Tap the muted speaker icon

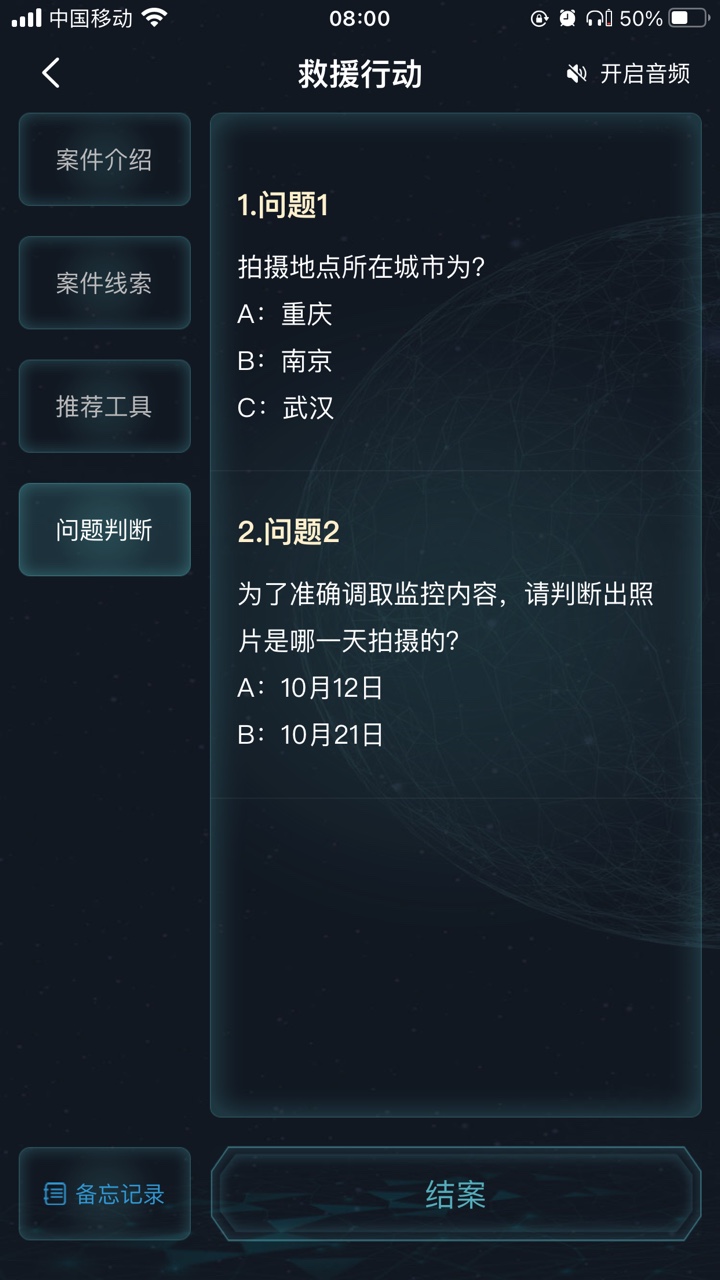[x=576, y=74]
